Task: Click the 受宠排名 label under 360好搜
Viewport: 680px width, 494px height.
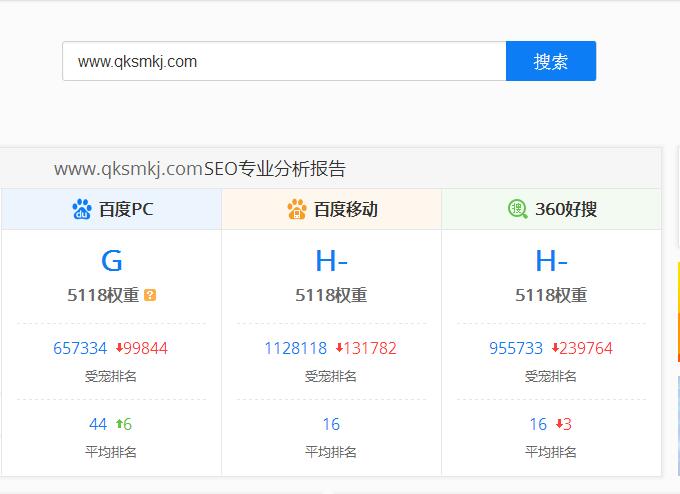Action: 551,376
